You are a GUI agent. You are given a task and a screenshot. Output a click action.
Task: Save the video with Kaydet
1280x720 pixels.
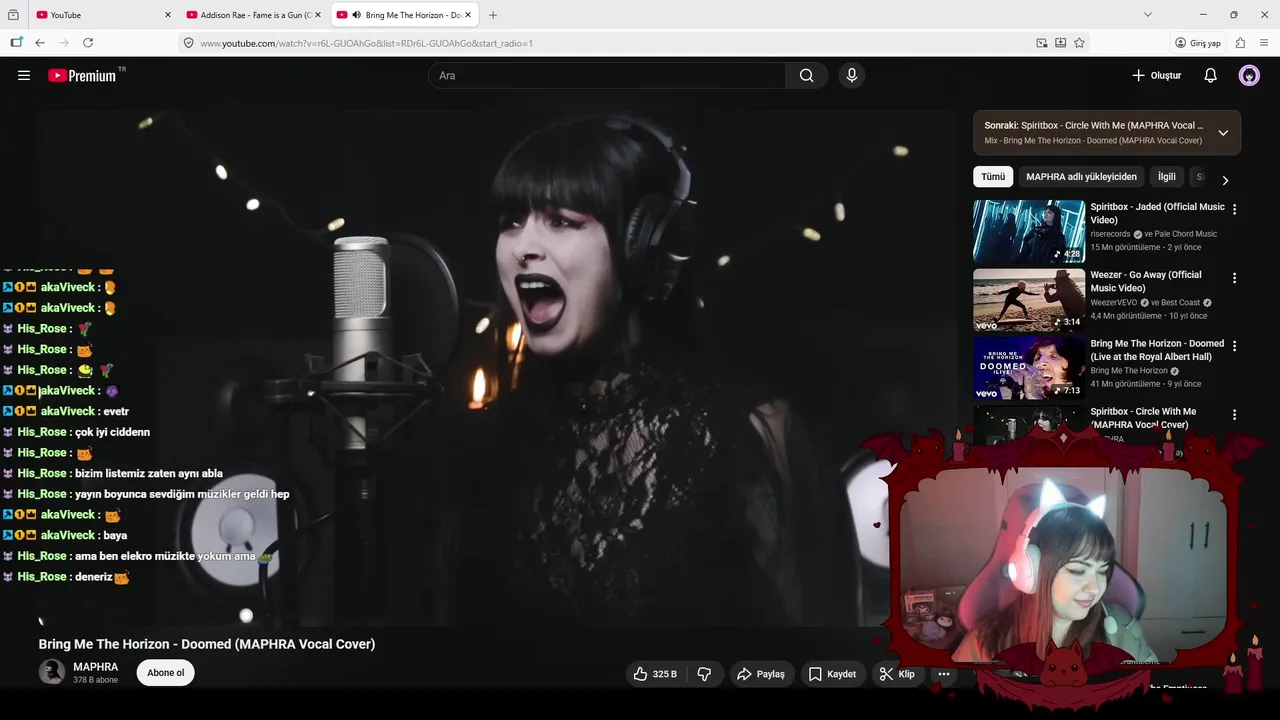click(x=832, y=674)
